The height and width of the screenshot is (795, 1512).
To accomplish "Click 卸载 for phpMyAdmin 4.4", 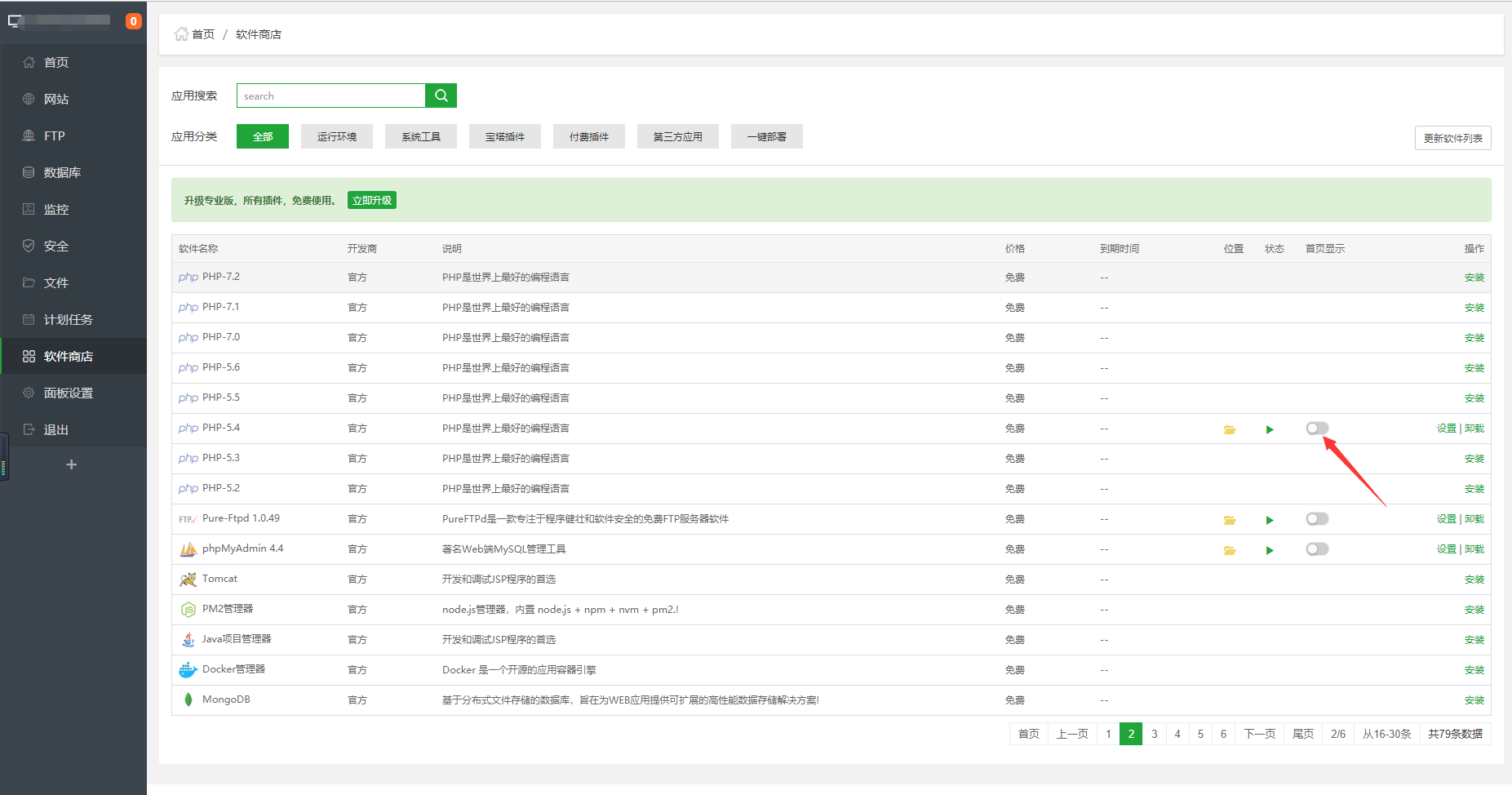I will tap(1474, 549).
